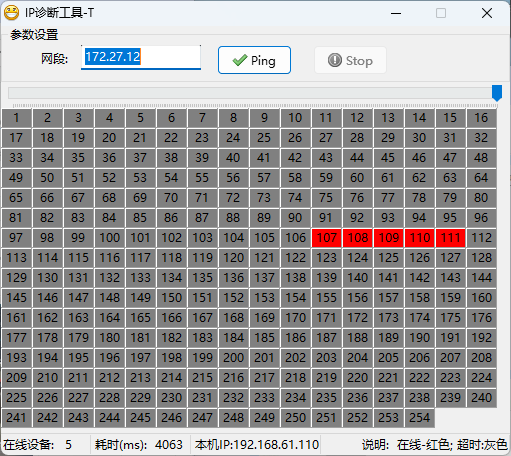The height and width of the screenshot is (456, 511).
Task: Minimize the IP diagnostic tool window
Action: pos(396,13)
